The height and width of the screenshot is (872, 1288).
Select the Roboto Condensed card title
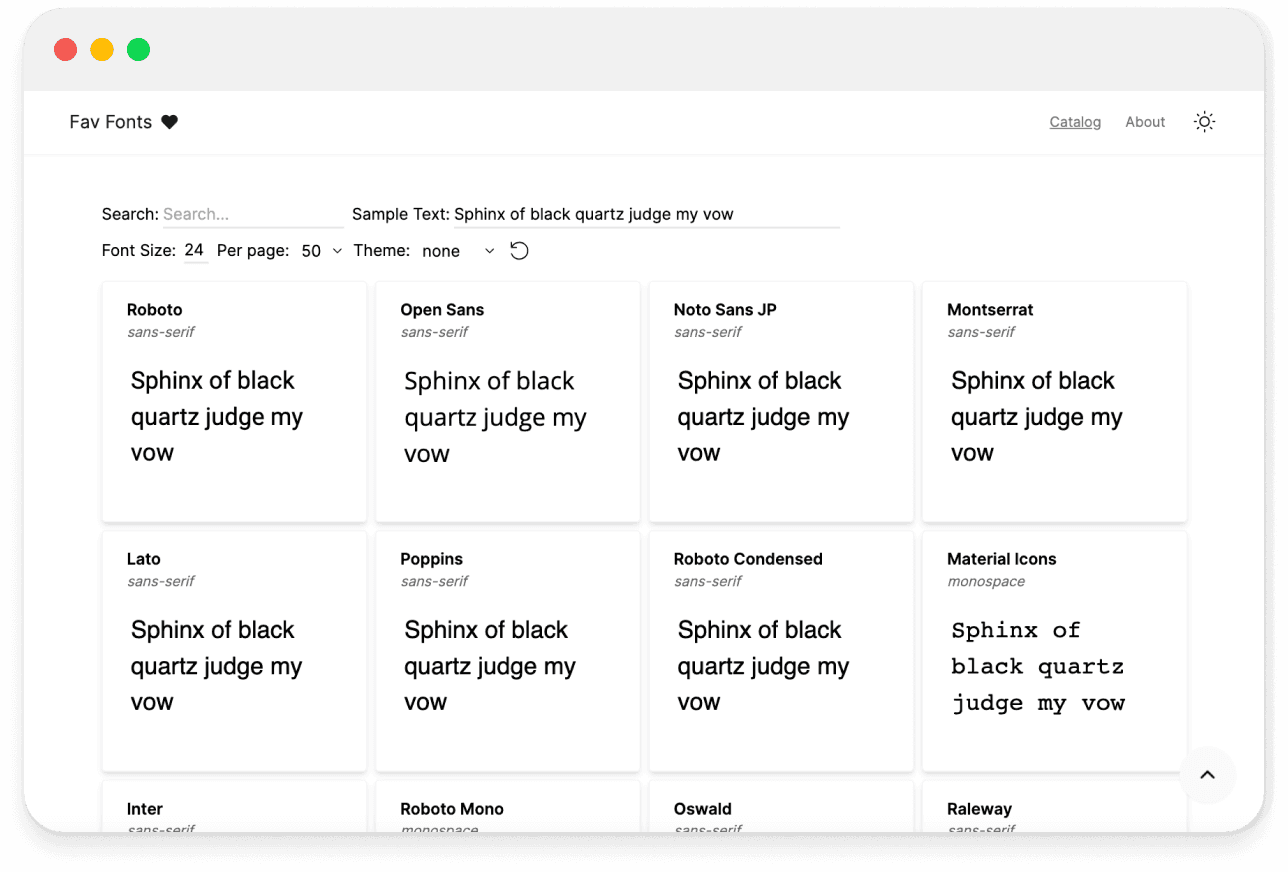click(748, 559)
